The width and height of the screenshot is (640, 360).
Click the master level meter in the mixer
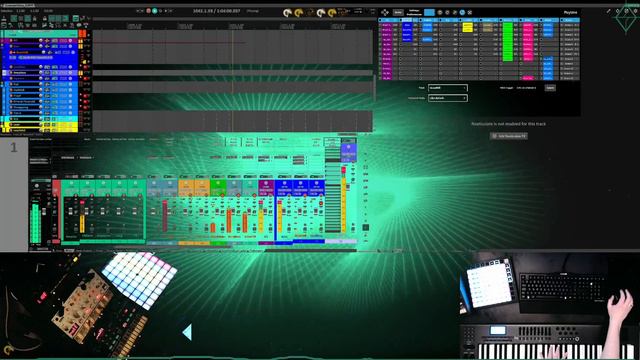point(35,223)
